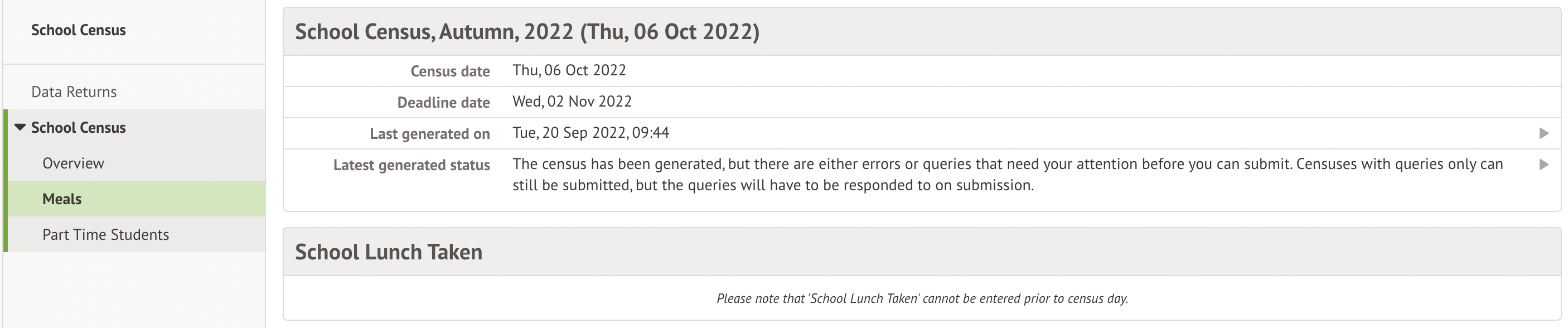Select Overview in the sidebar
The image size is (1568, 328).
(73, 163)
